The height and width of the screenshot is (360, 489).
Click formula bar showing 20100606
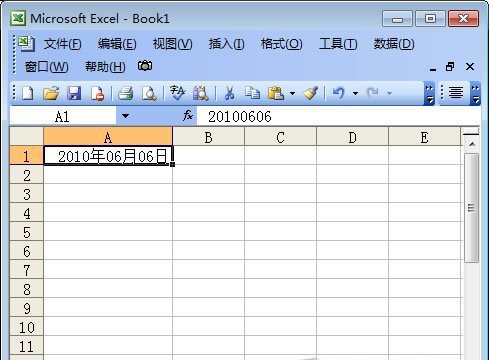pos(338,116)
